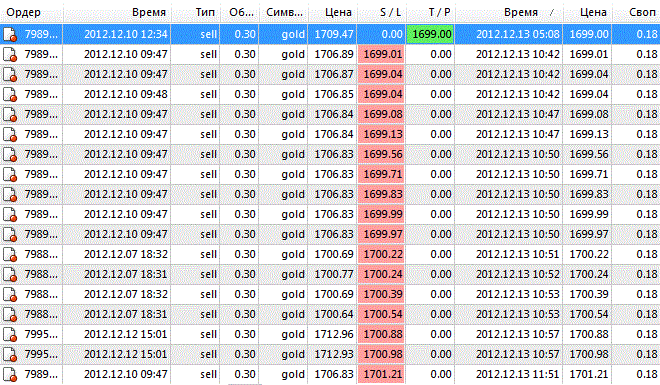The width and height of the screenshot is (660, 385).
Task: Click order icon of row priced 1706.87
Action: pyautogui.click(x=10, y=74)
